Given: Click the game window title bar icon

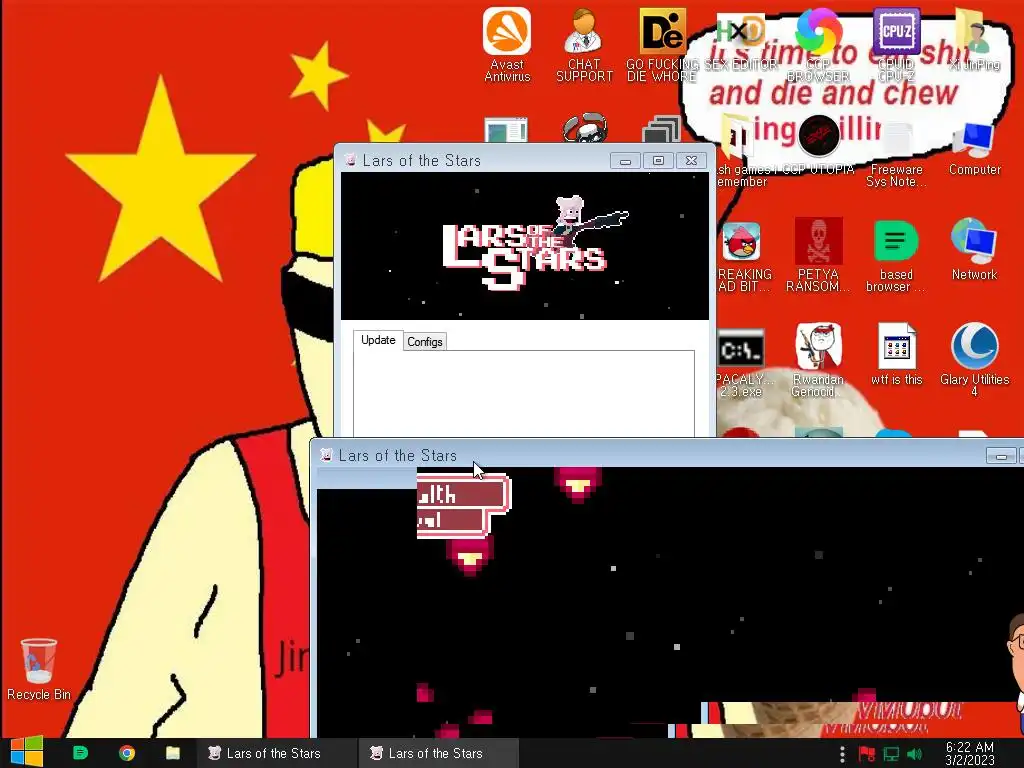Looking at the screenshot, I should [326, 455].
